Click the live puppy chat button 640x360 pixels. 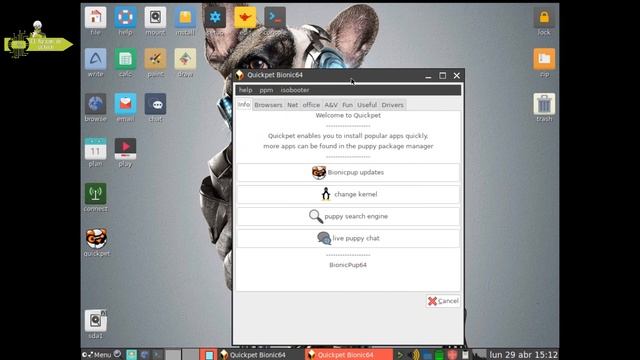[348, 238]
